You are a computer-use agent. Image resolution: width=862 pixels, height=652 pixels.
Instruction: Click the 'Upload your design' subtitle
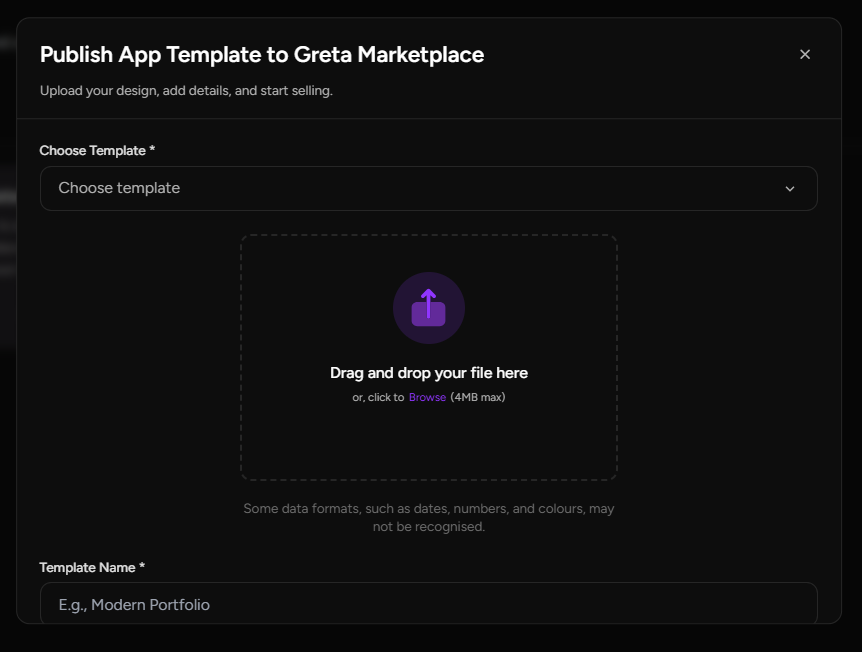[186, 91]
